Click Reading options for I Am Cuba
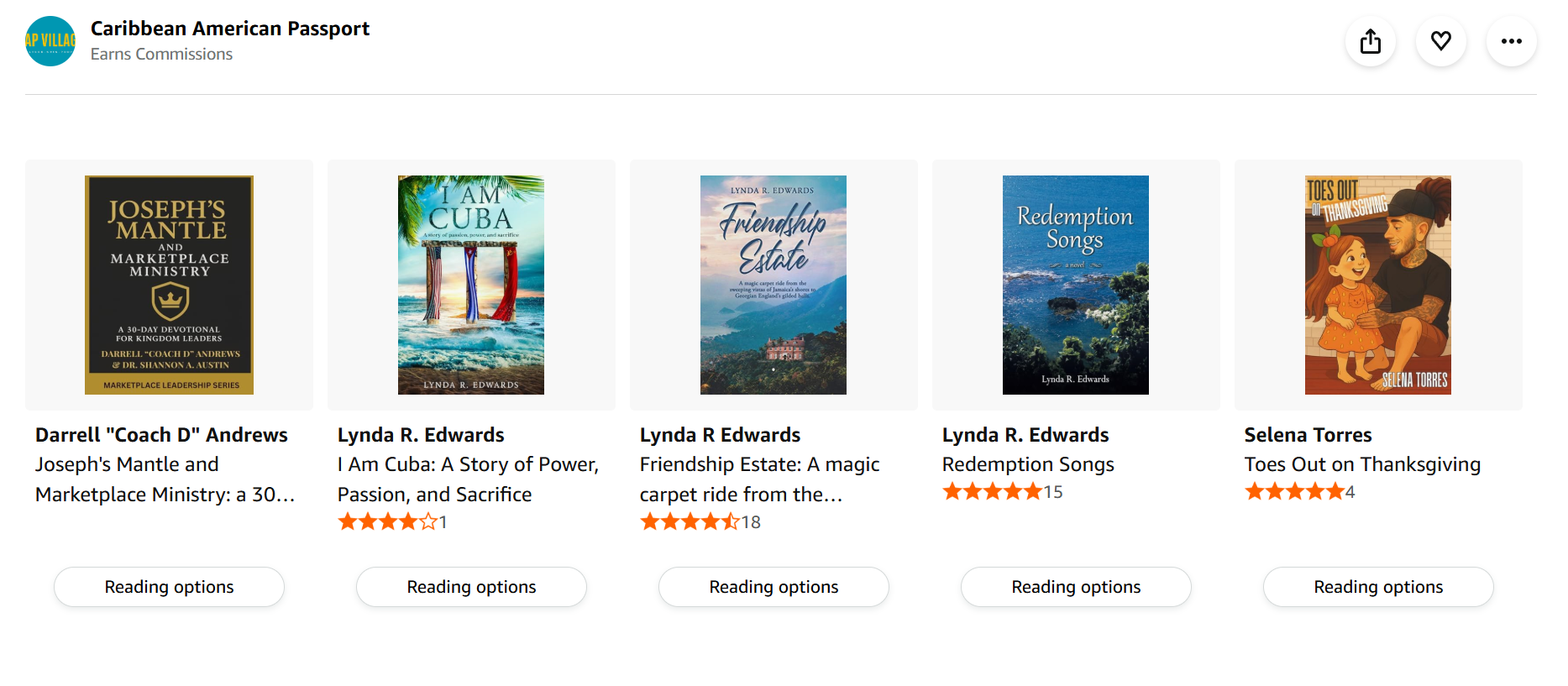This screenshot has height=686, width=1568. click(471, 587)
